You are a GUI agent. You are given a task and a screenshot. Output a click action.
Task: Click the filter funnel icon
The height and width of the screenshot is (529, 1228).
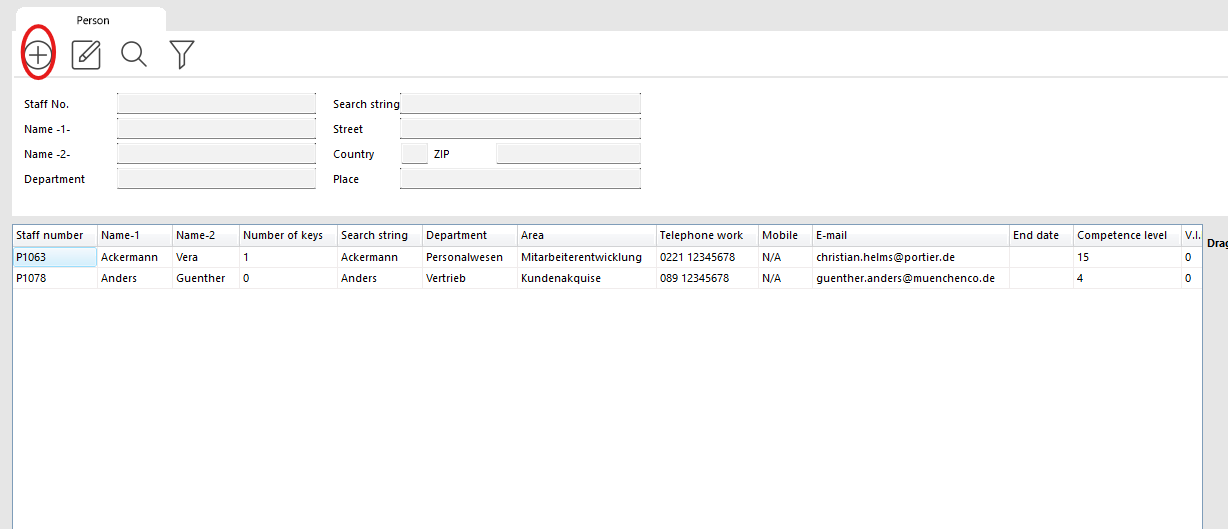pos(181,54)
